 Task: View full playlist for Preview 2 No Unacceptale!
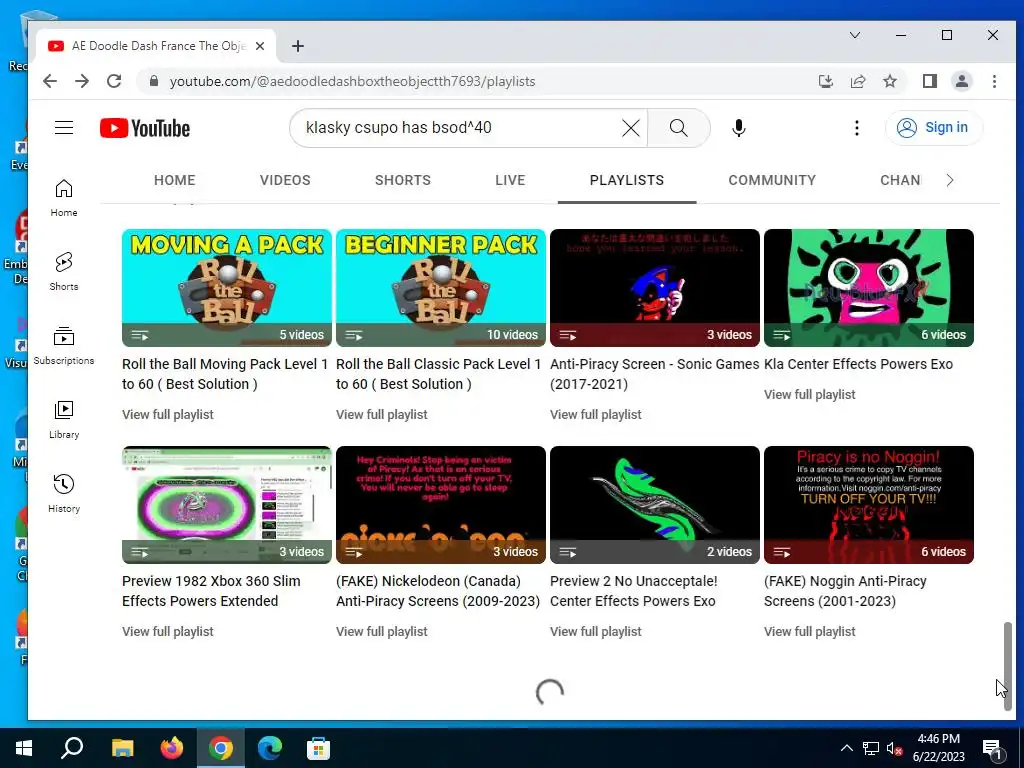596,632
